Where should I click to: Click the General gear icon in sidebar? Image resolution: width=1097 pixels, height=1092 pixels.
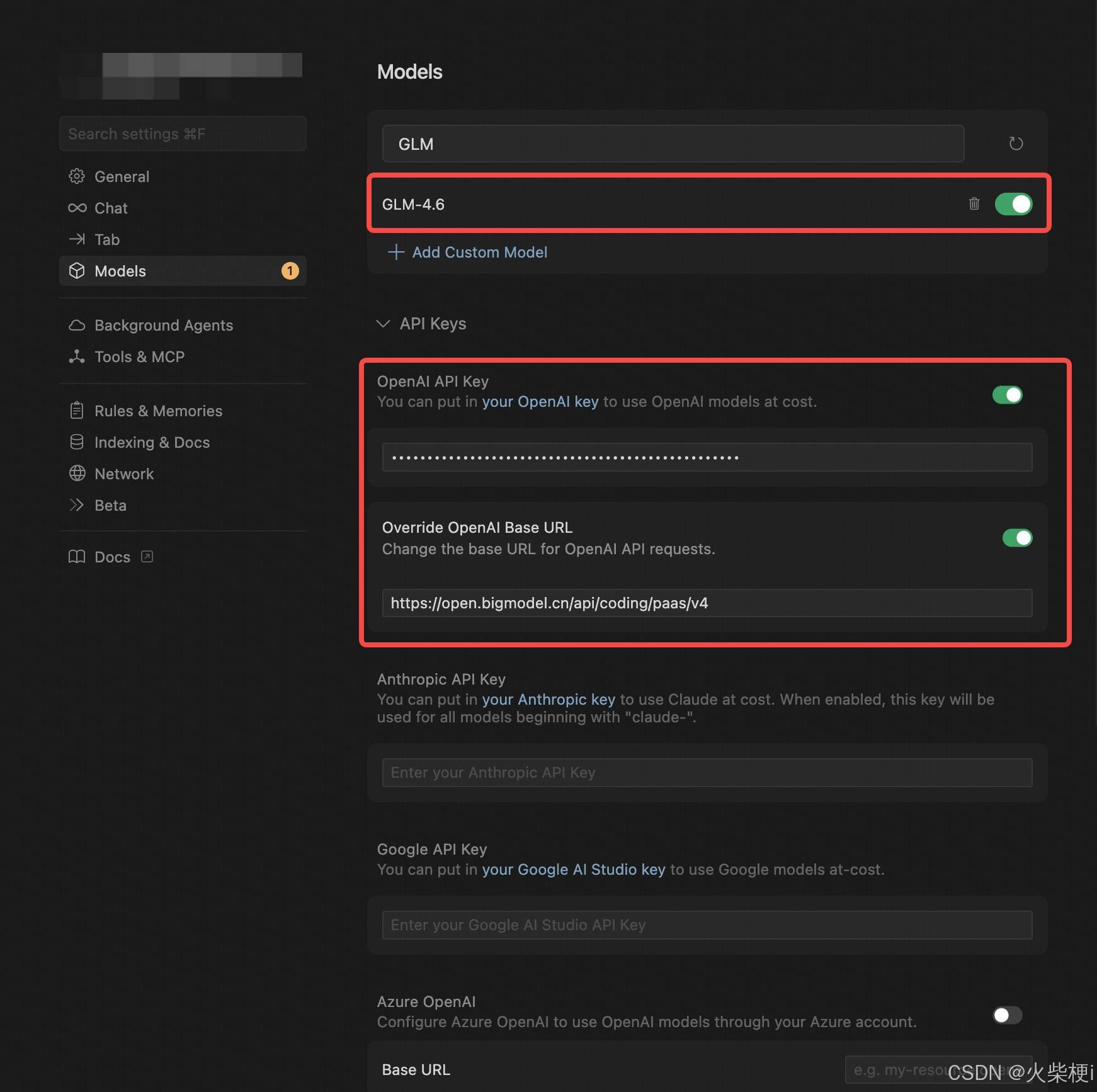77,176
